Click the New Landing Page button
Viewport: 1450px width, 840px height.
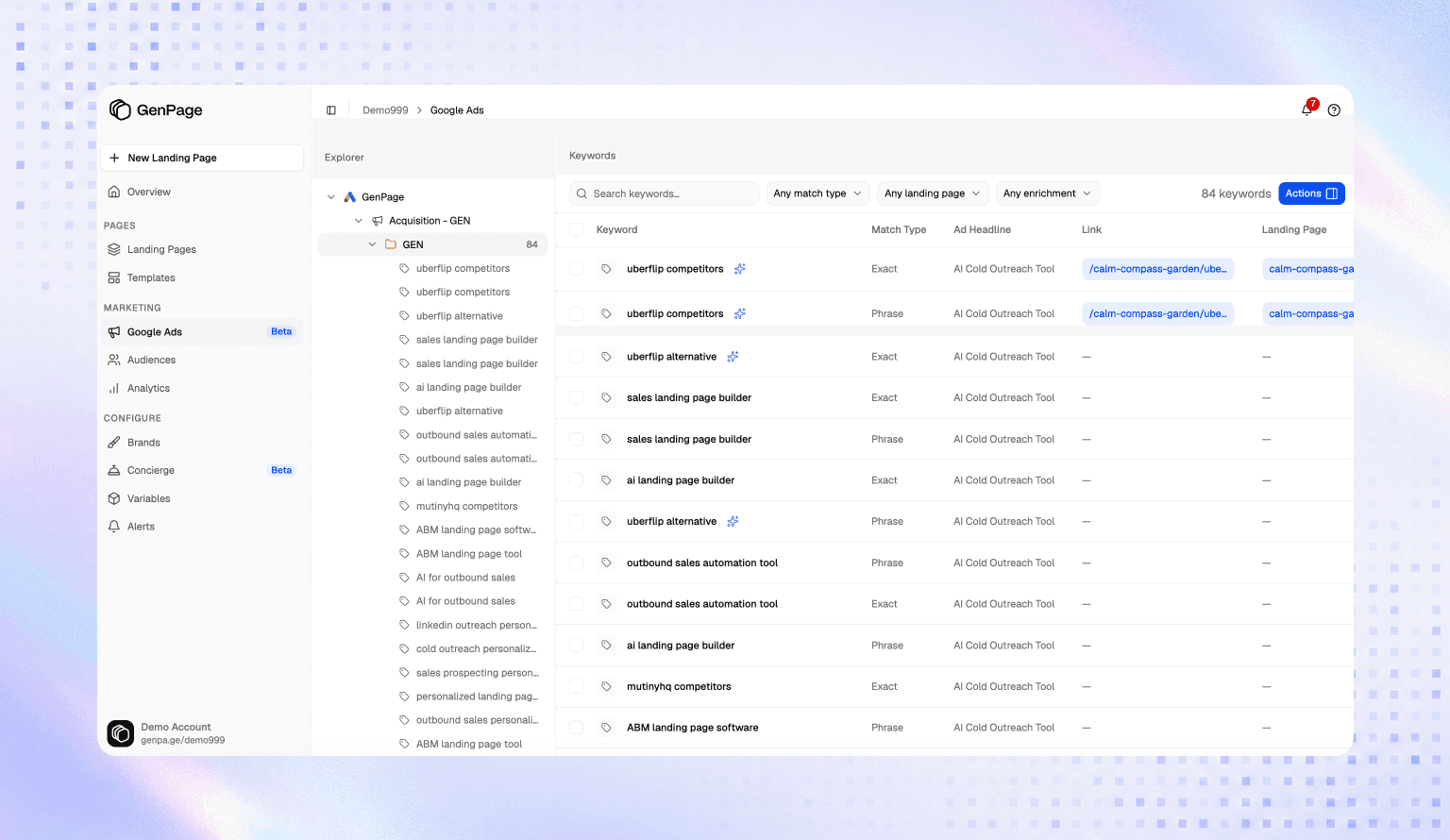coord(202,158)
